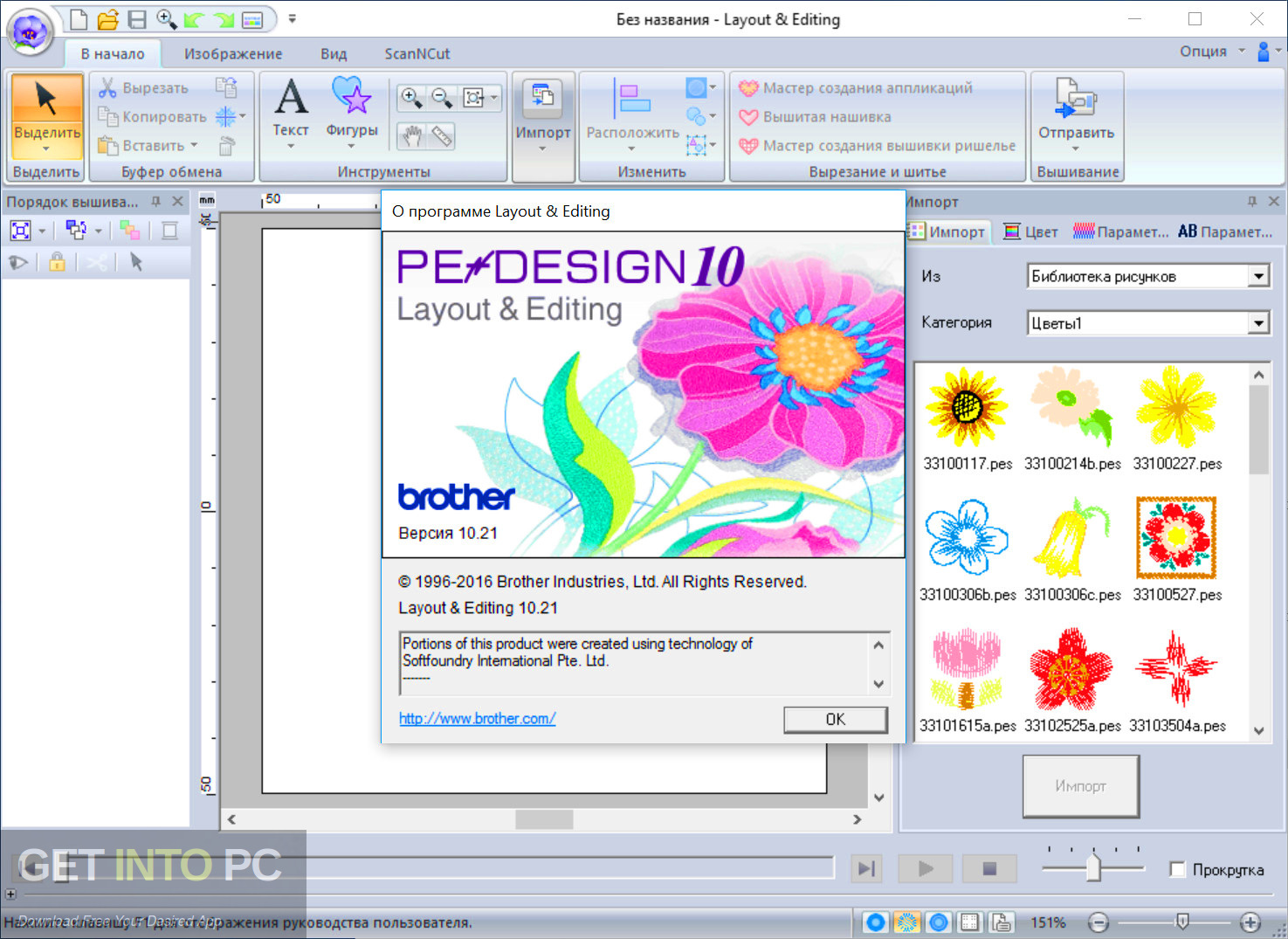The image size is (1288, 939).
Task: Expand the snowflake mirror-copy dropdown
Action: (243, 116)
